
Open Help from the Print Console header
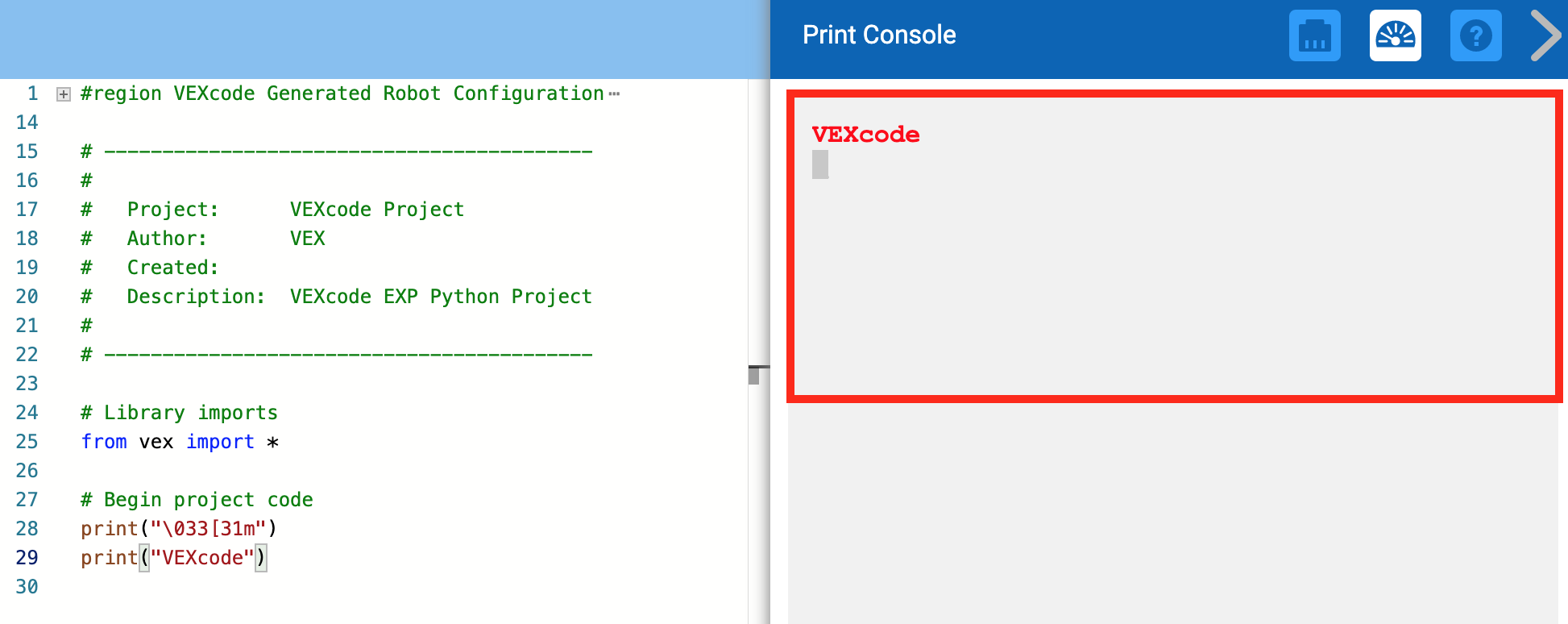coord(1475,35)
